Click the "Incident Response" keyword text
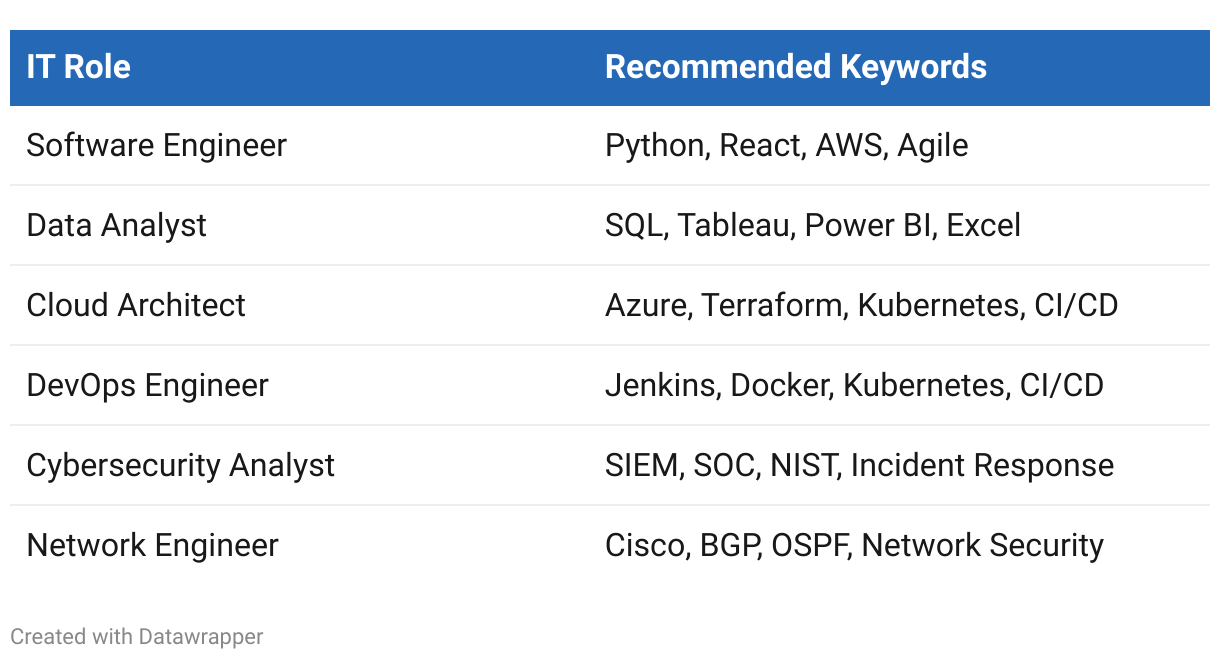The image size is (1220, 660). point(981,465)
